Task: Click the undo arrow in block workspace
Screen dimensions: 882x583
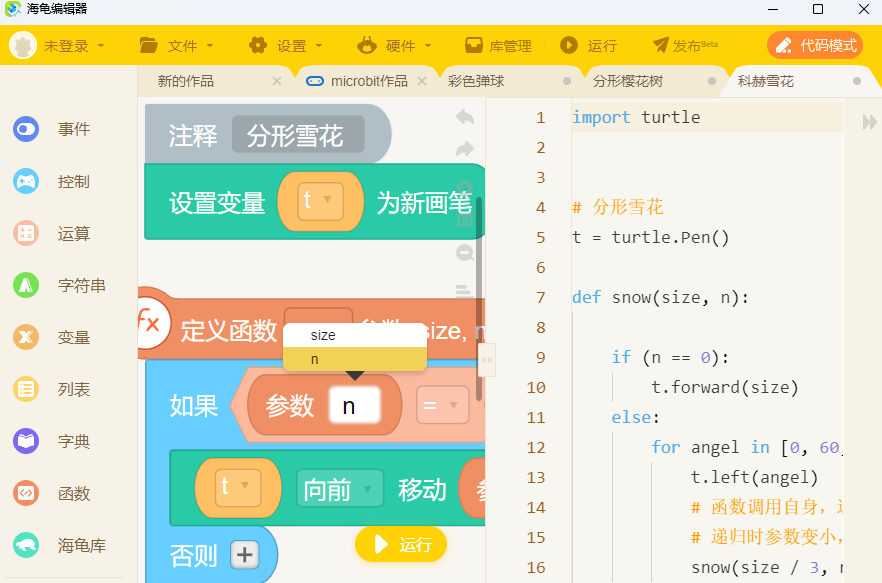Action: (465, 117)
